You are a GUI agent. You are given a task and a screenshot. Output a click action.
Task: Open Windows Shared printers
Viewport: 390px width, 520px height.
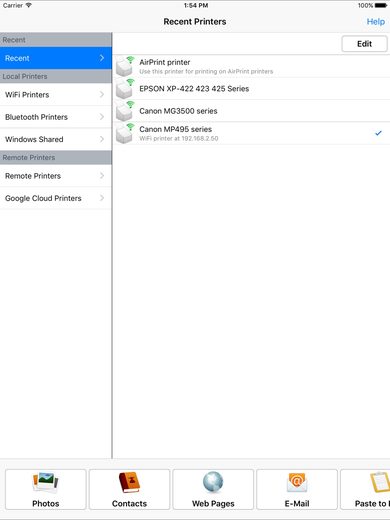tap(56, 139)
